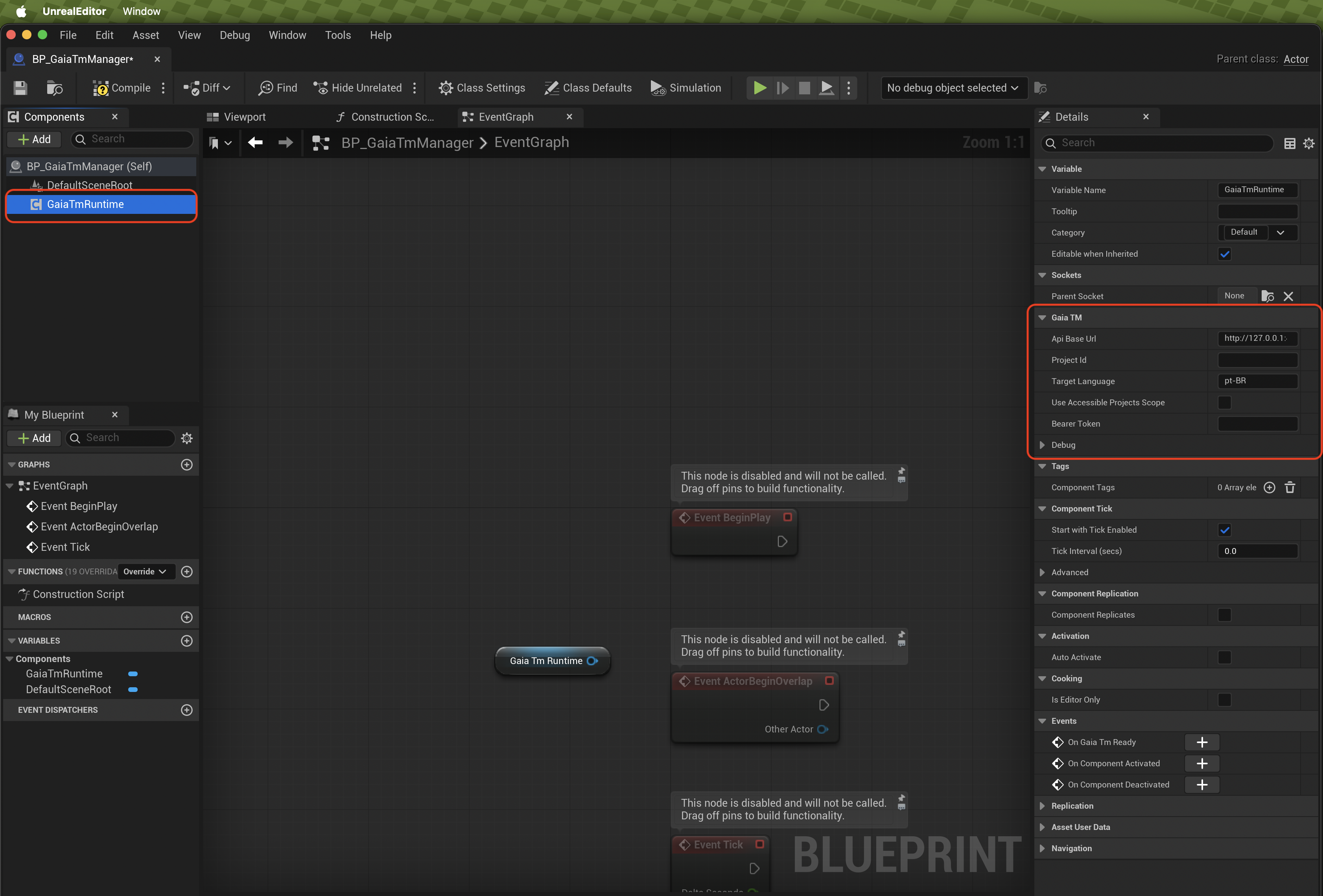Toggle Hide Unrelated nodes
The image size is (1323, 896).
point(357,88)
